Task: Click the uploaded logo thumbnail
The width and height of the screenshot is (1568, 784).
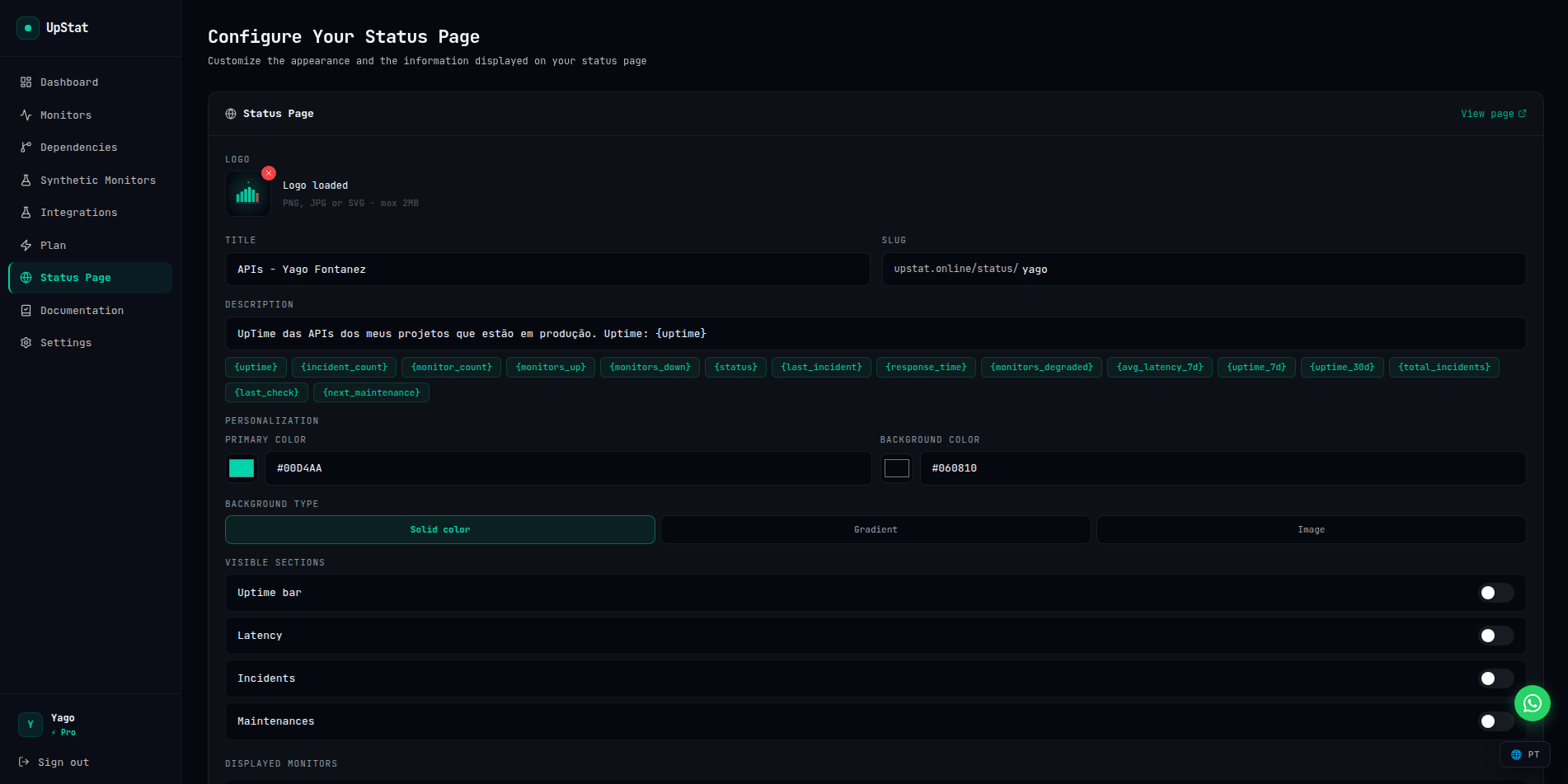Action: (248, 195)
